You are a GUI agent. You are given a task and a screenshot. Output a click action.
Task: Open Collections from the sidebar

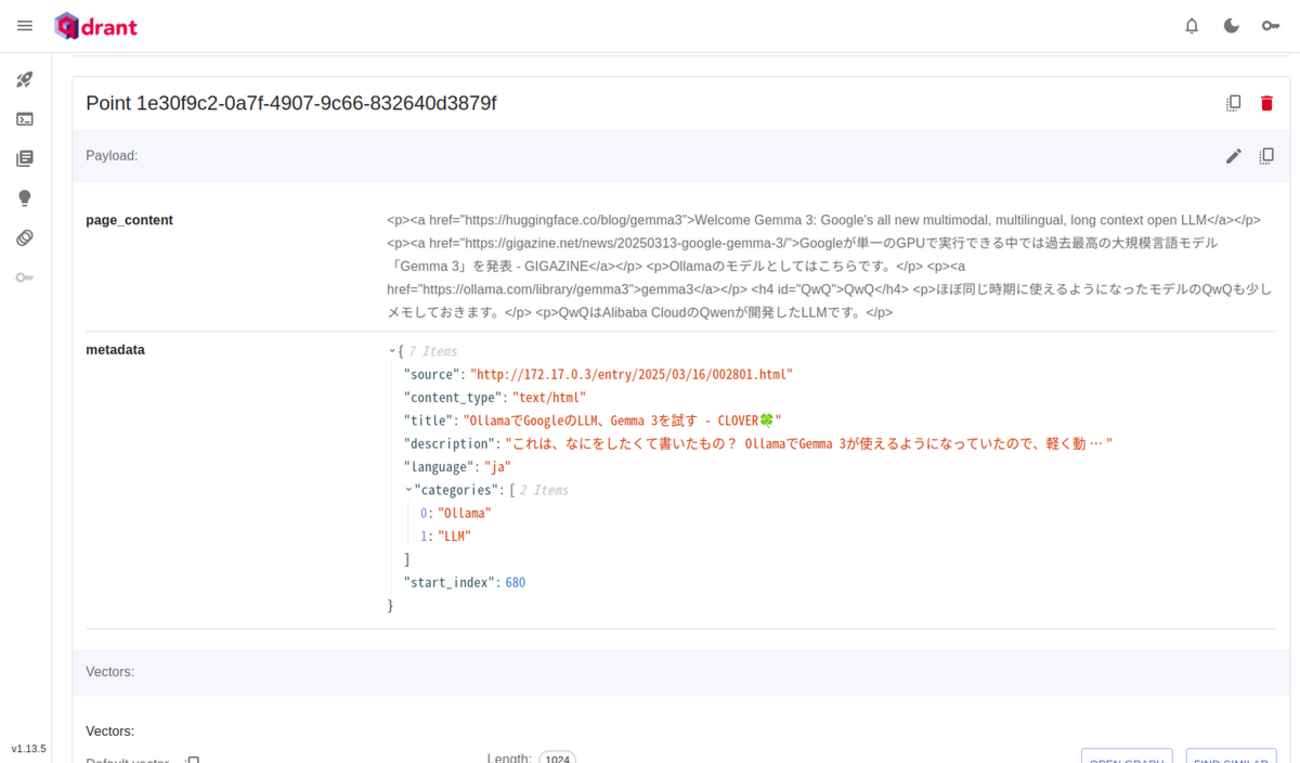(x=25, y=158)
